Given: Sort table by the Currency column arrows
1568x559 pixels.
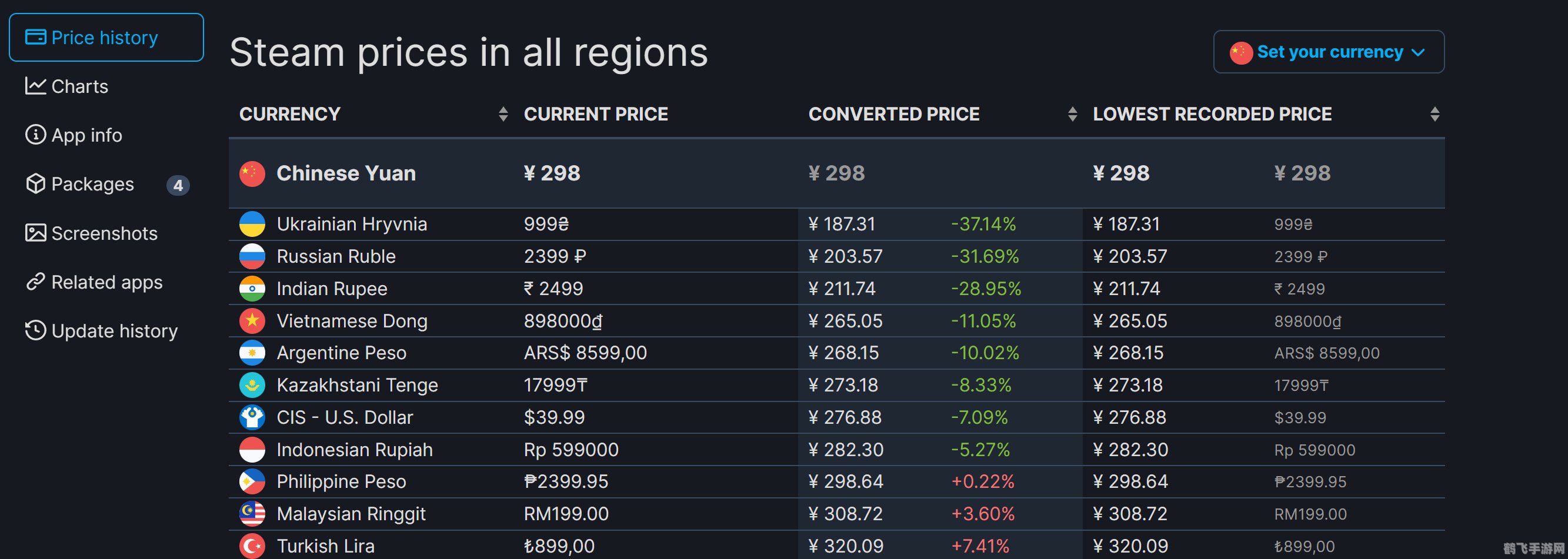Looking at the screenshot, I should (x=503, y=114).
